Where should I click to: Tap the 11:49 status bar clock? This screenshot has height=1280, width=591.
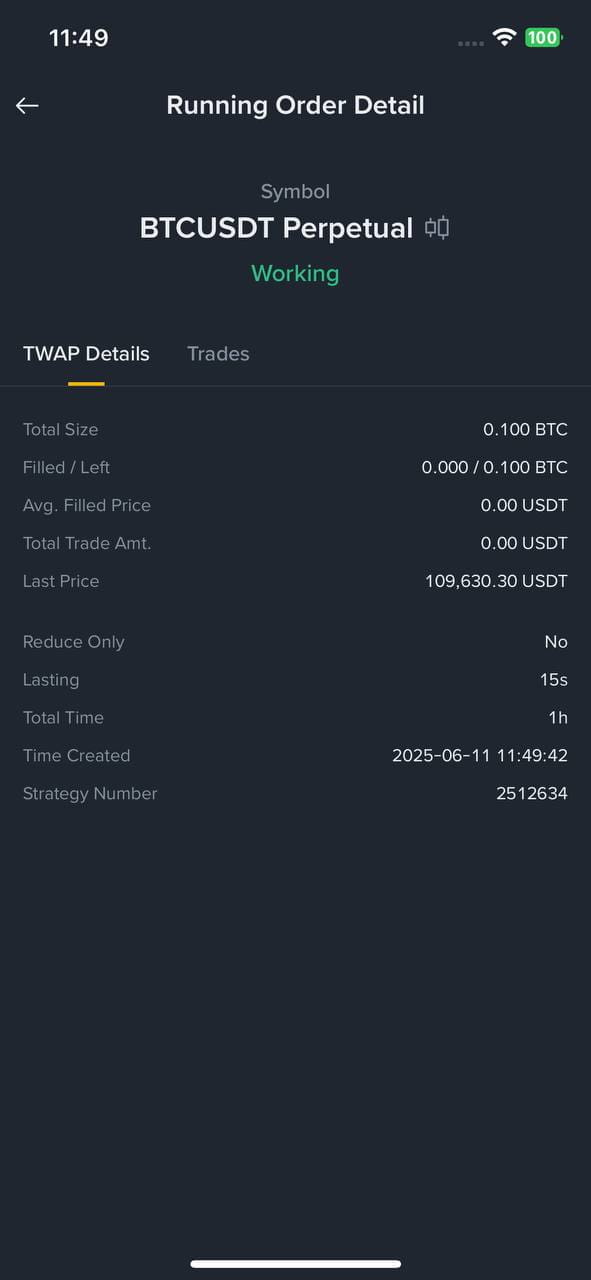(x=79, y=38)
